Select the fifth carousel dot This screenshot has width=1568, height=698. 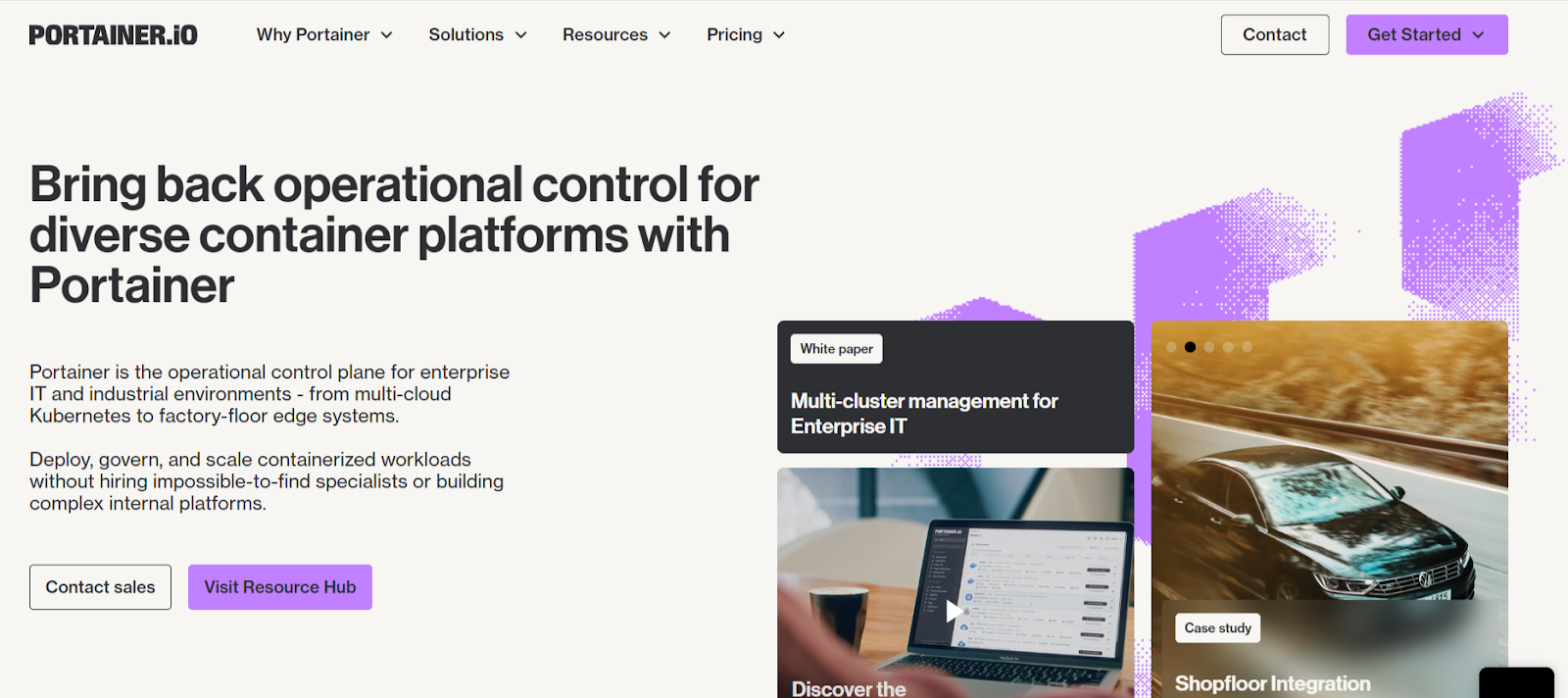[x=1247, y=347]
